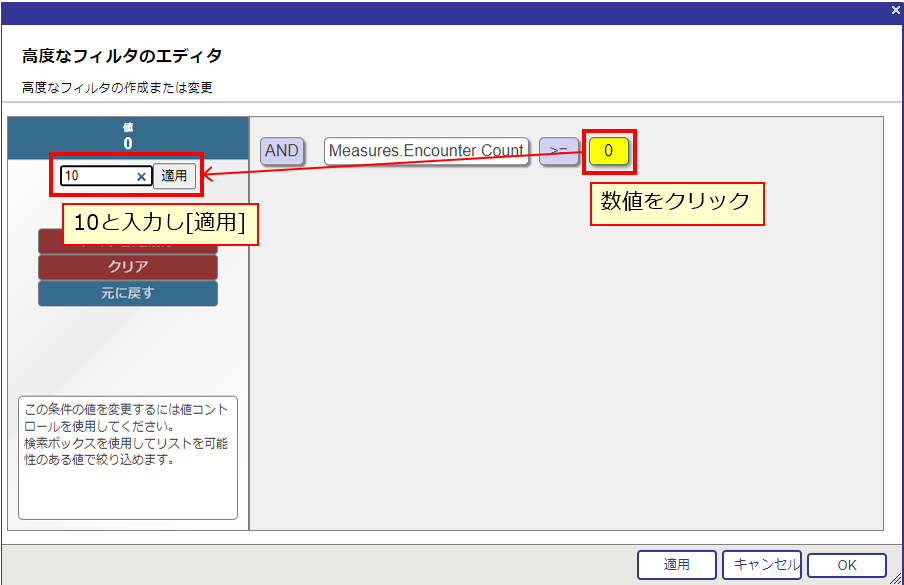Screen dimensions: 904x585
Task: Focus the value text box containing 10
Action: pyautogui.click(x=98, y=177)
